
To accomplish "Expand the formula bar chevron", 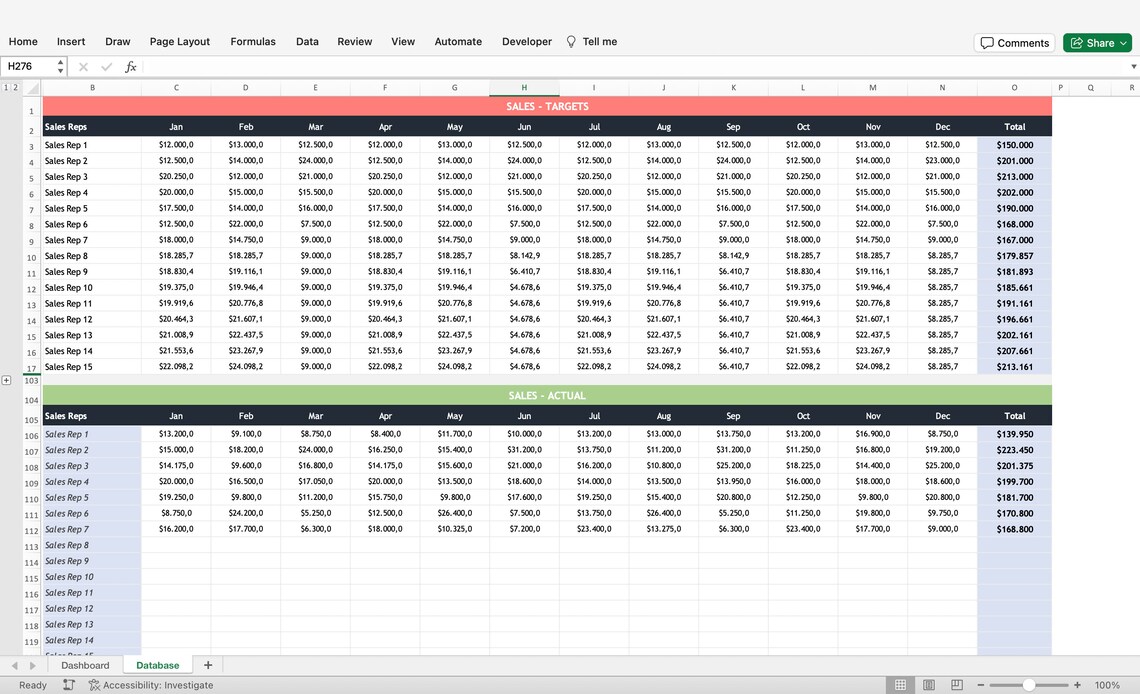I will point(1133,67).
